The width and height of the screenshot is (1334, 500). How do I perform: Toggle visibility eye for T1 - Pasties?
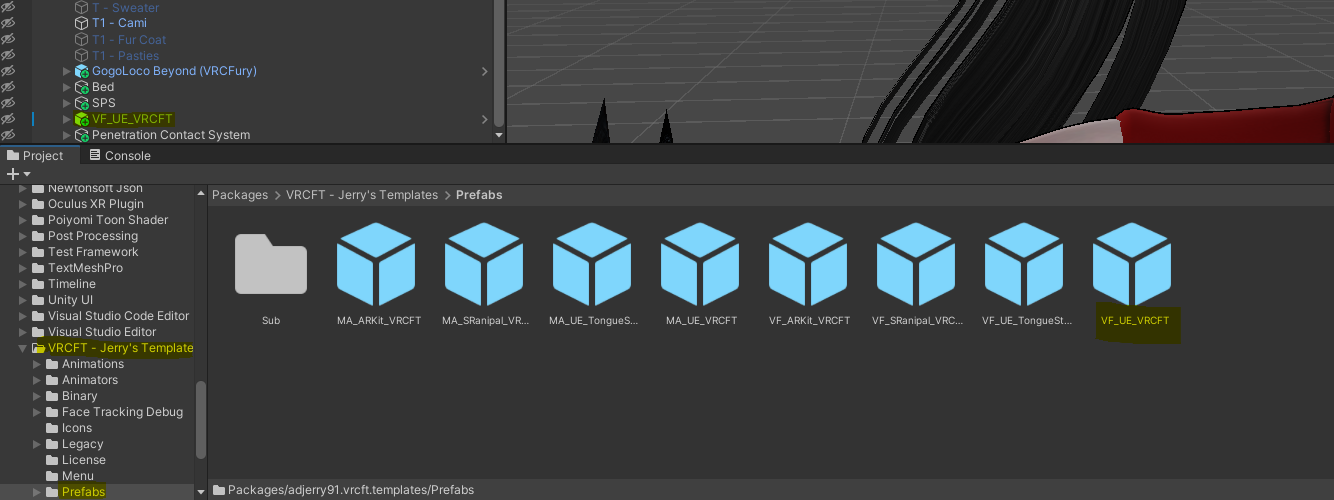(8, 55)
